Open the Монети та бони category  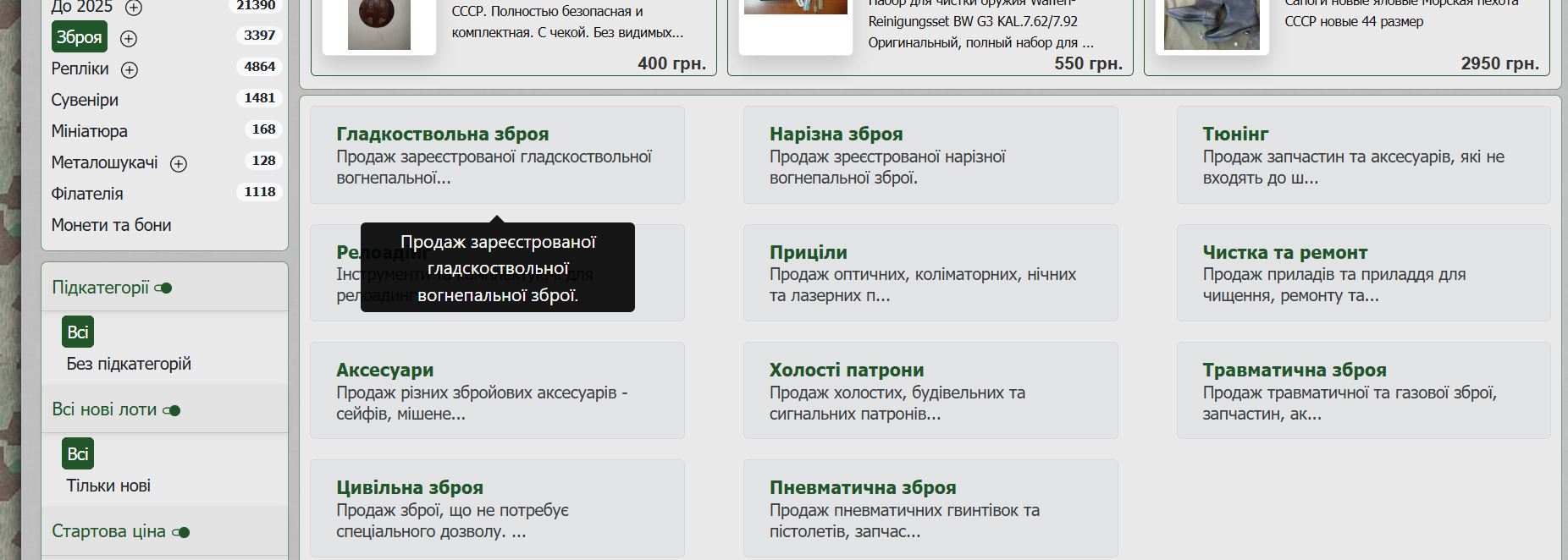pos(111,225)
